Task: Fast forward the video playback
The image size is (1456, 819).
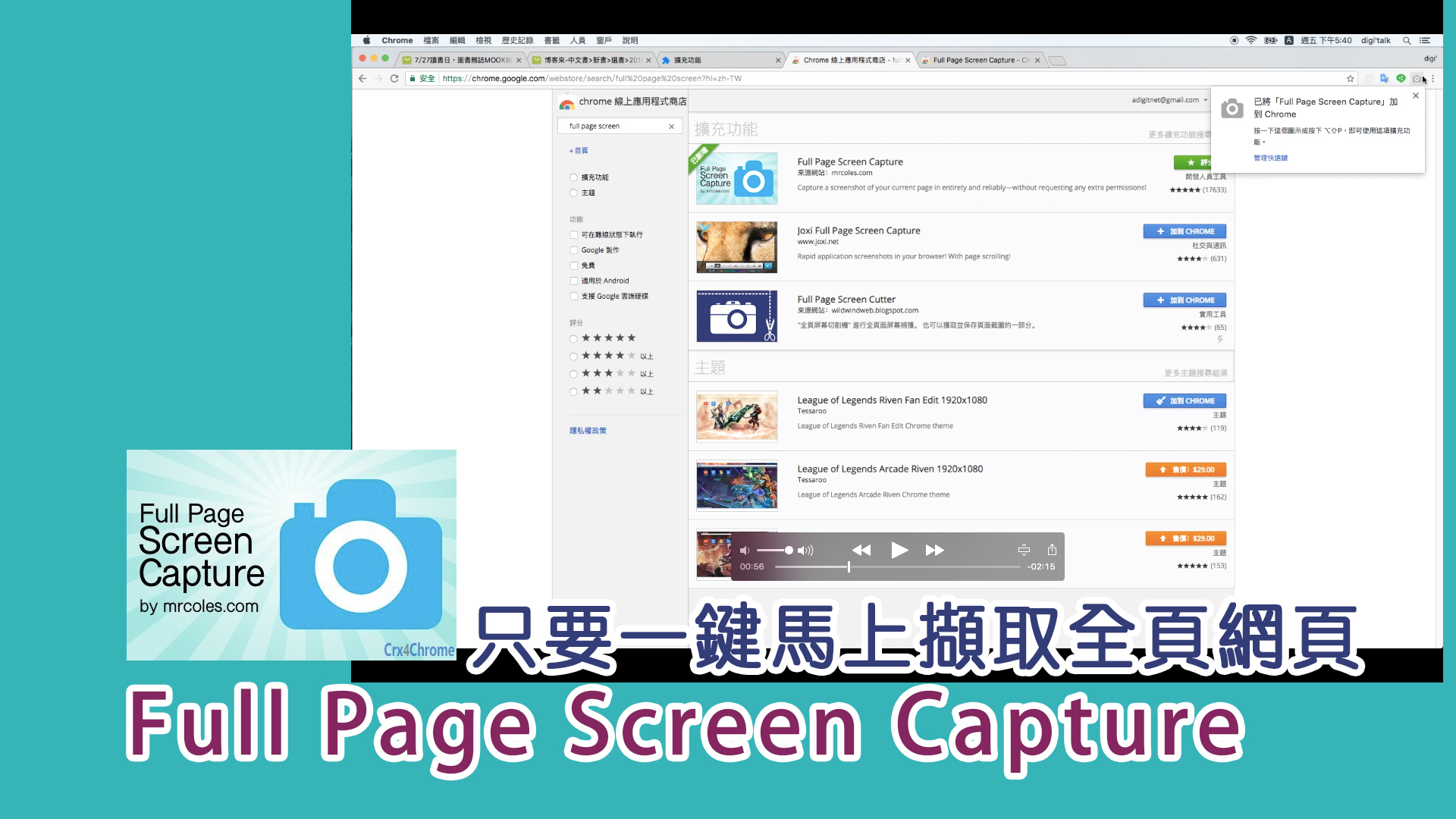Action: (934, 551)
